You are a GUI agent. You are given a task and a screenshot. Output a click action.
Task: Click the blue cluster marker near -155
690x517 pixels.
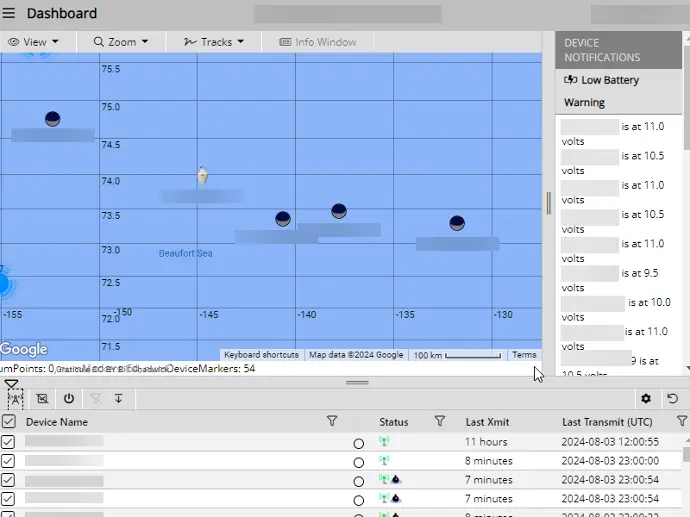point(4,284)
